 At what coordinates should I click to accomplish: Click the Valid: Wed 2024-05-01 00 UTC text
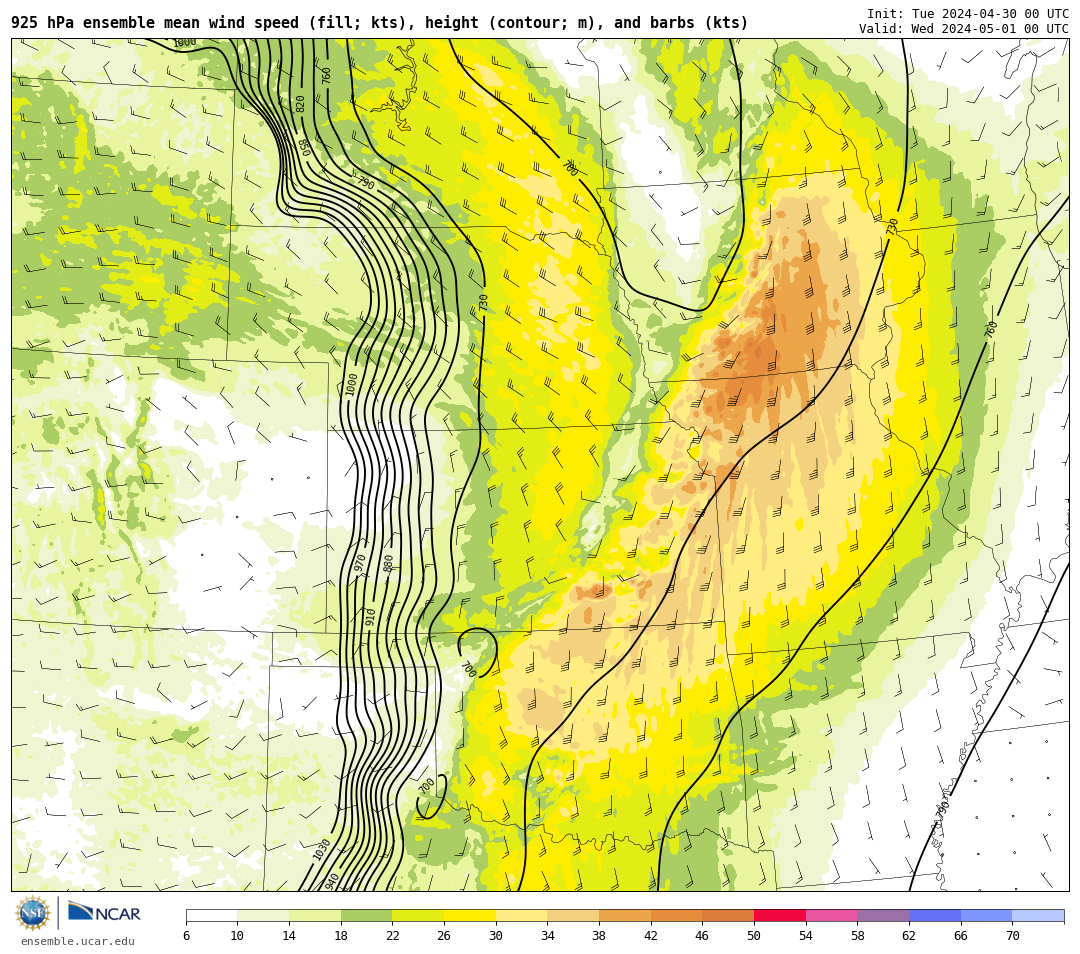[x=964, y=28]
